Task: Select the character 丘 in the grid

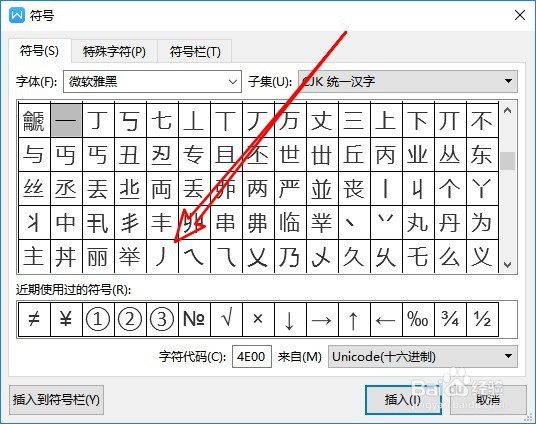Action: tap(354, 155)
